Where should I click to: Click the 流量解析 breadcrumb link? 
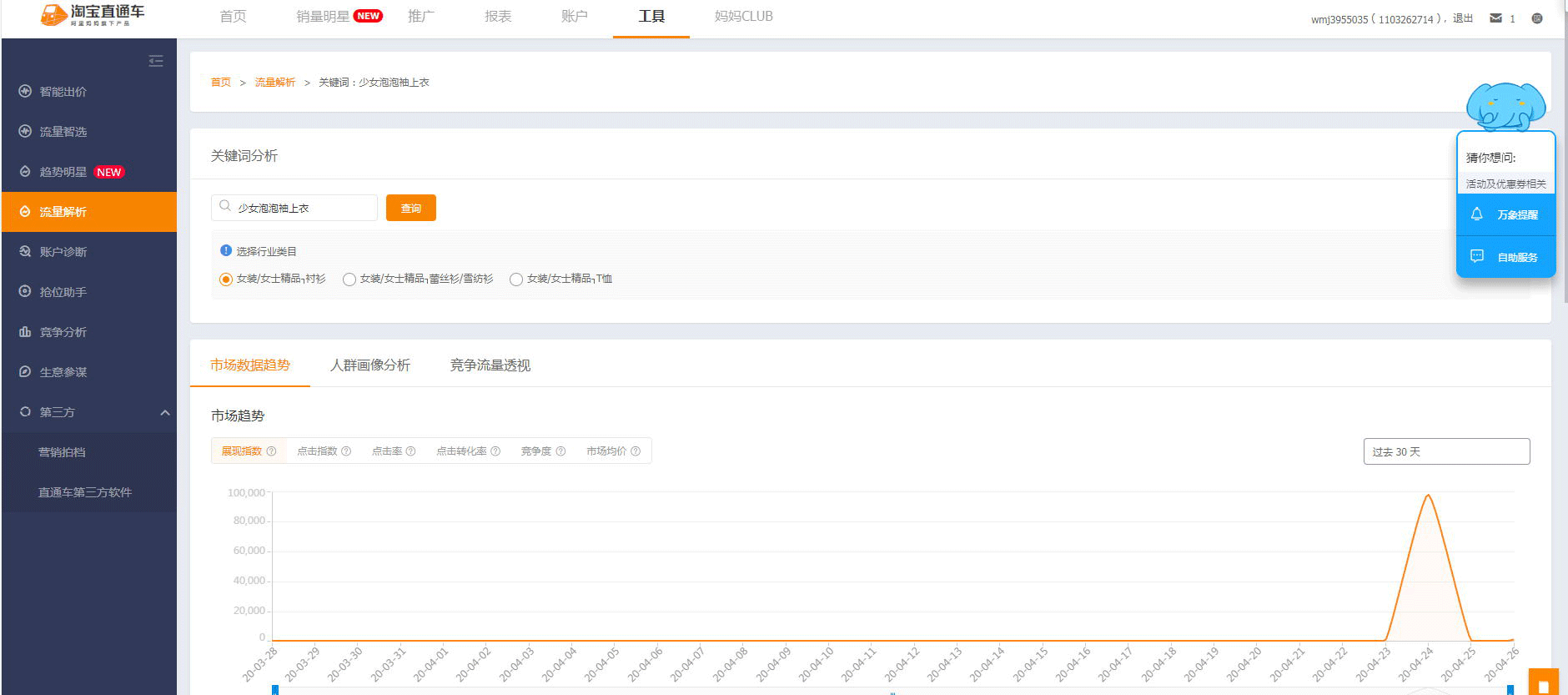(x=274, y=83)
